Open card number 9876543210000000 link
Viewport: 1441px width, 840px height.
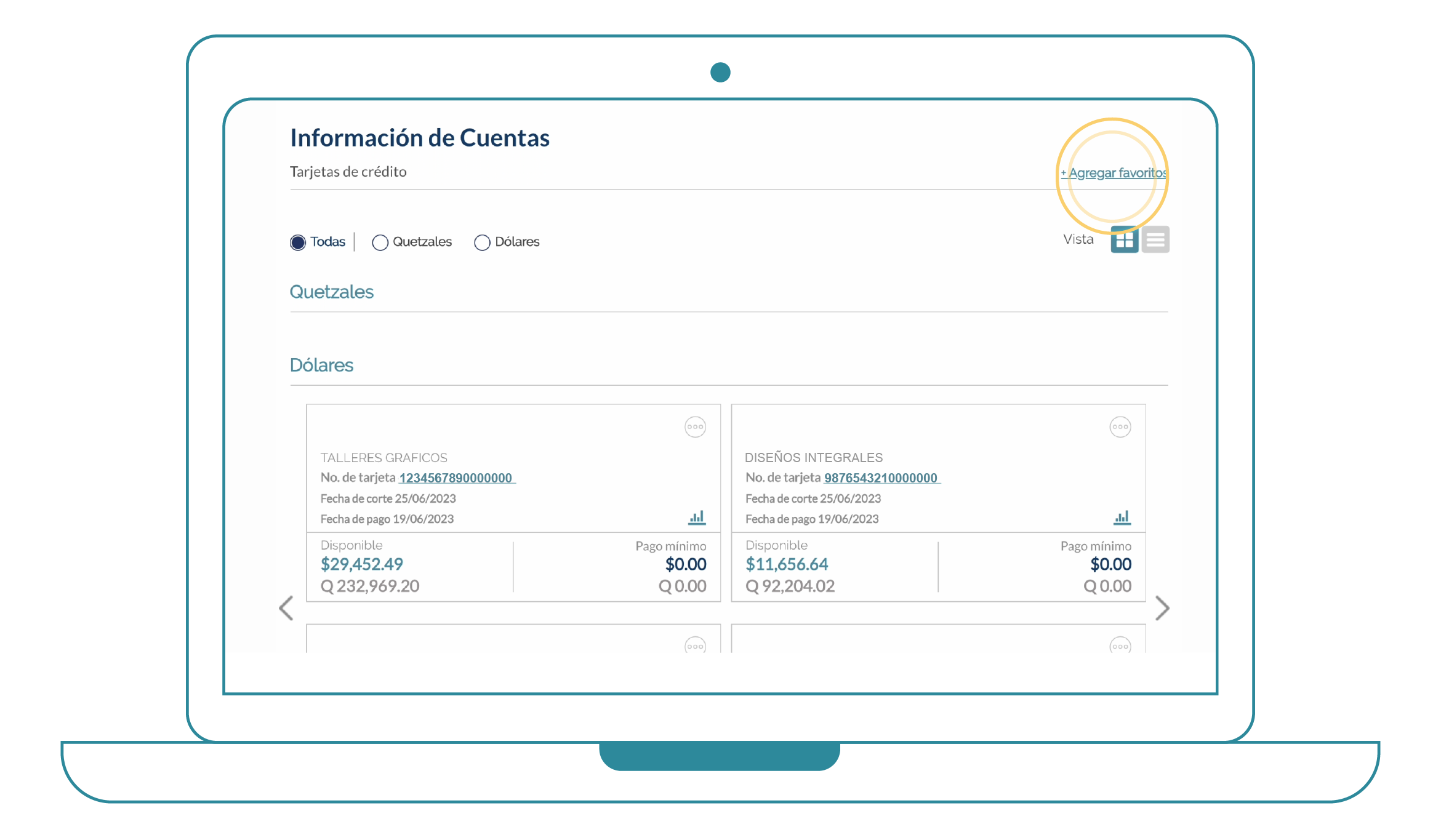881,478
